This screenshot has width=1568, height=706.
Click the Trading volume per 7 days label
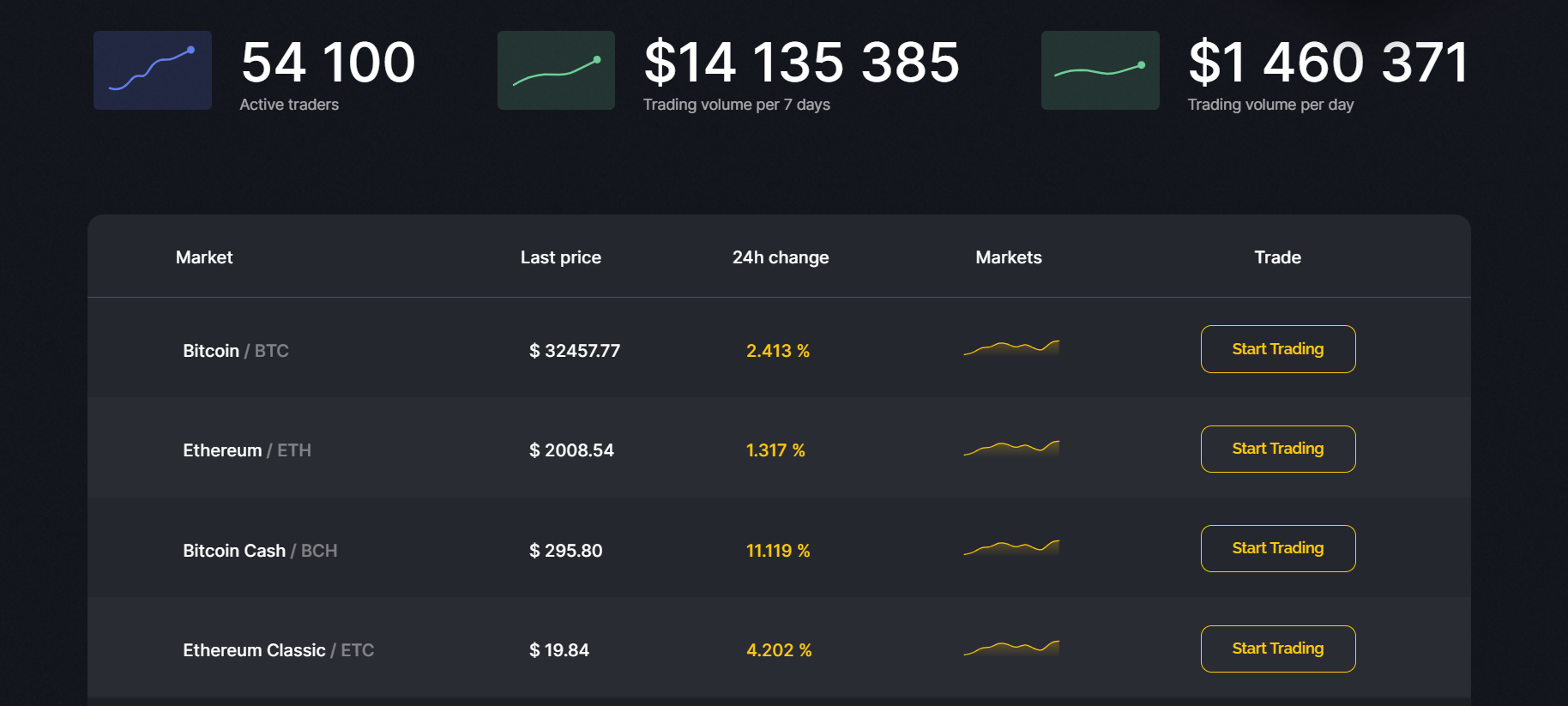pyautogui.click(x=737, y=105)
